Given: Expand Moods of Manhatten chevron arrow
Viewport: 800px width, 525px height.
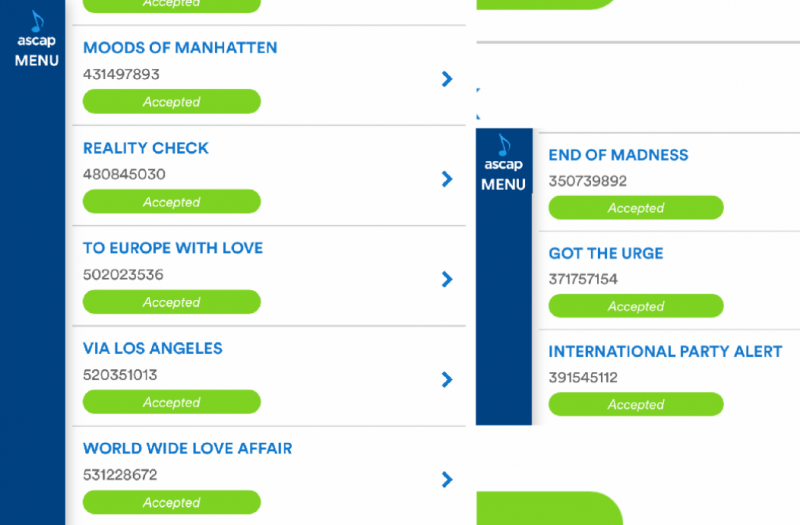Looking at the screenshot, I should point(447,79).
